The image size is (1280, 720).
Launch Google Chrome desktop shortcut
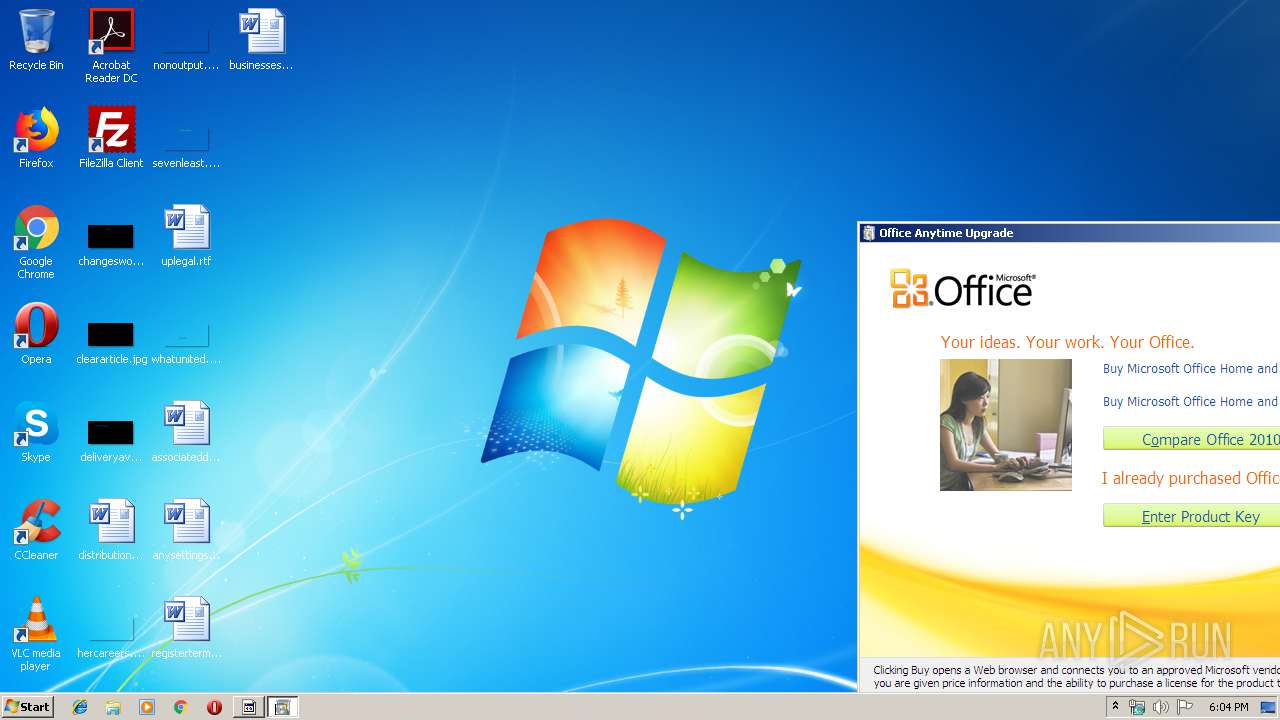pos(36,242)
